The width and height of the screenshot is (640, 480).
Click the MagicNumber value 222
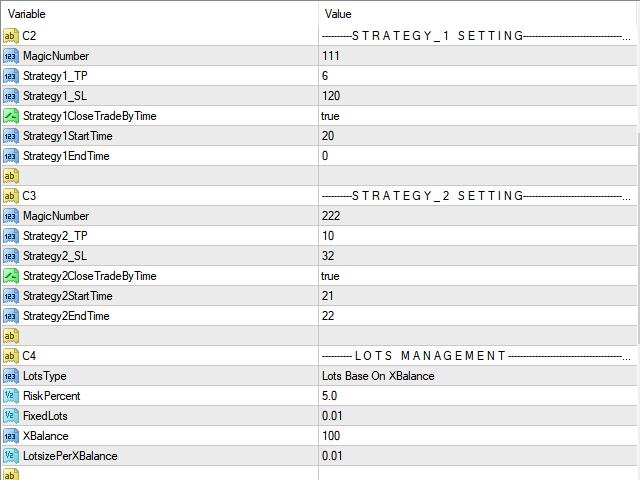(477, 216)
